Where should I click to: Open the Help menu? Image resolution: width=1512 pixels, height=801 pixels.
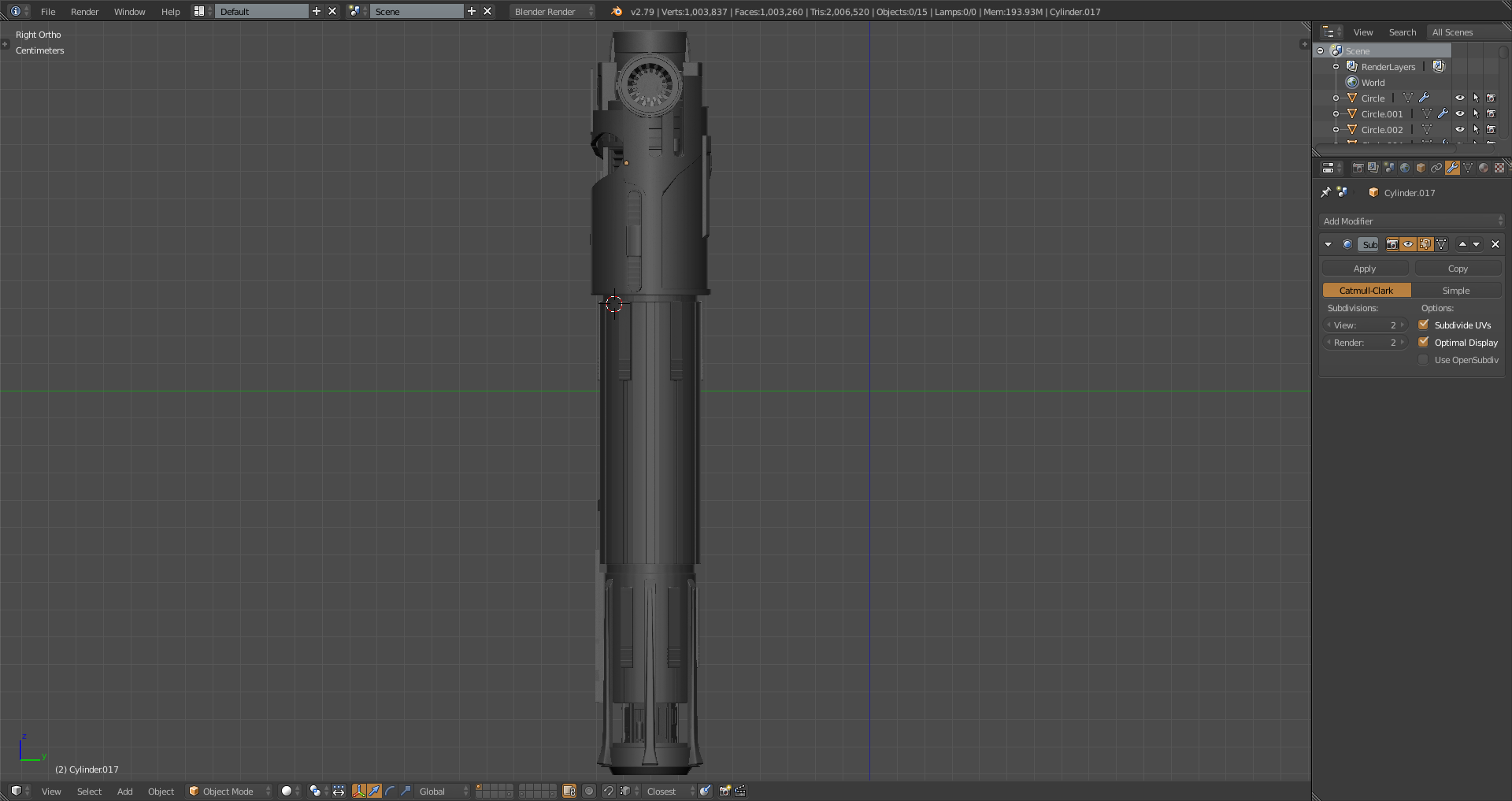170,11
